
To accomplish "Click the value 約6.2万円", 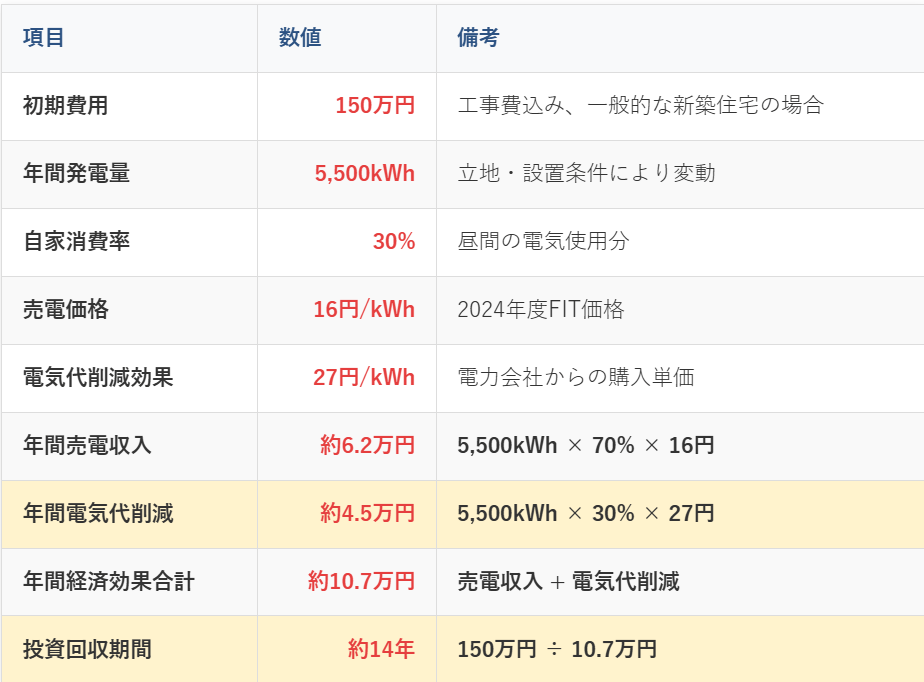I will [x=368, y=446].
